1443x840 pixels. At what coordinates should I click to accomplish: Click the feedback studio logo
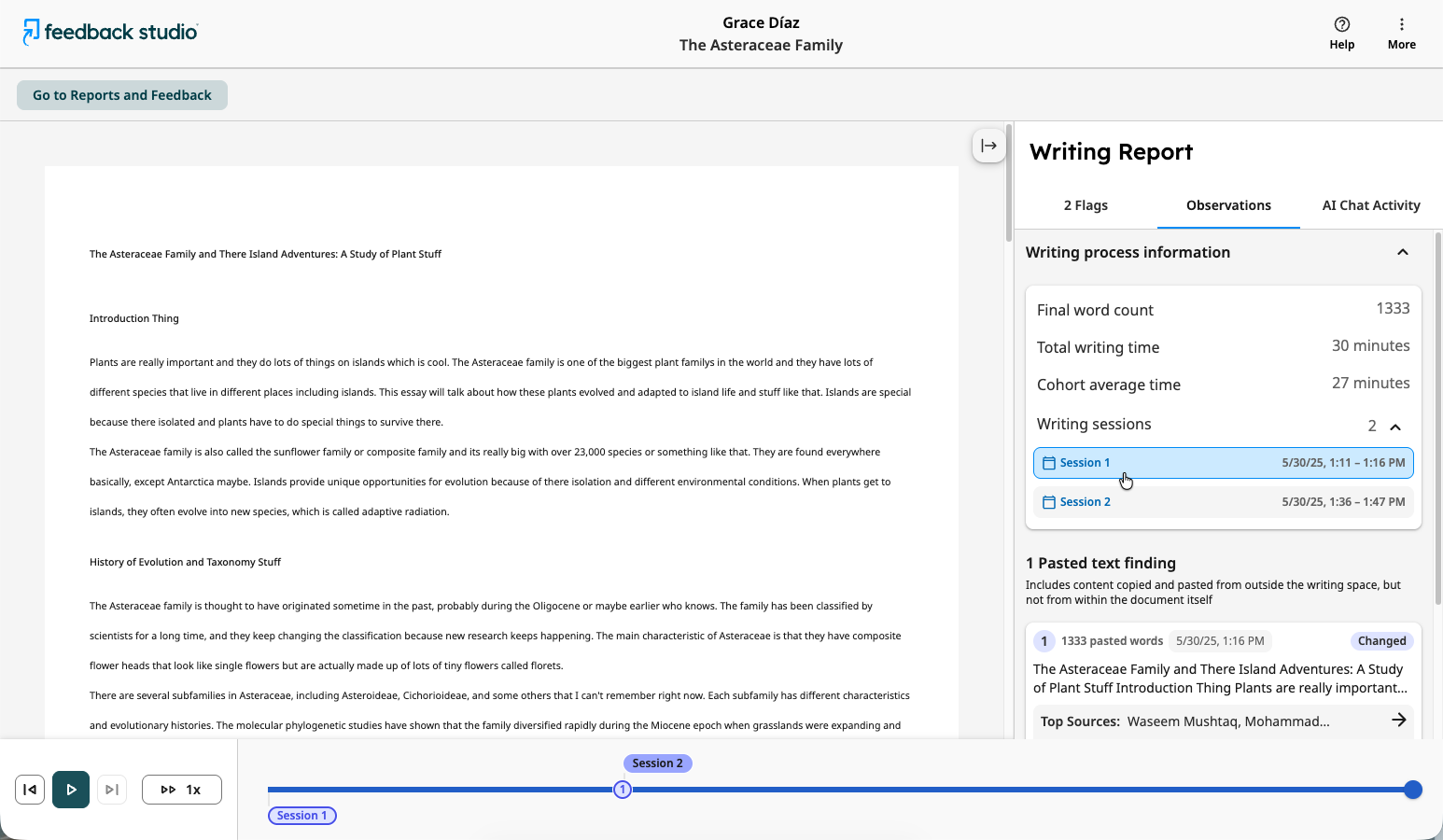(110, 32)
